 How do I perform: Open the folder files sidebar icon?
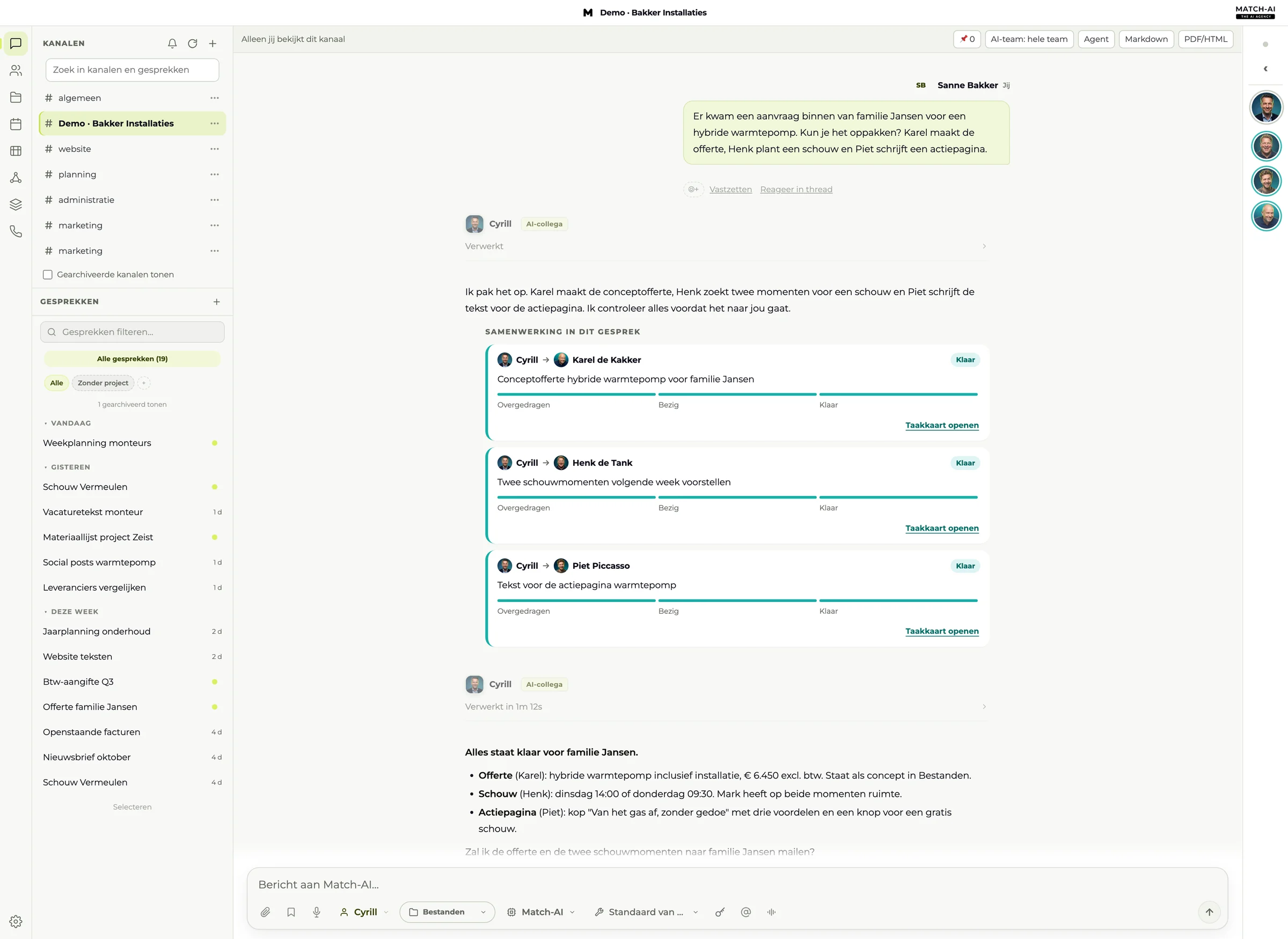[16, 97]
